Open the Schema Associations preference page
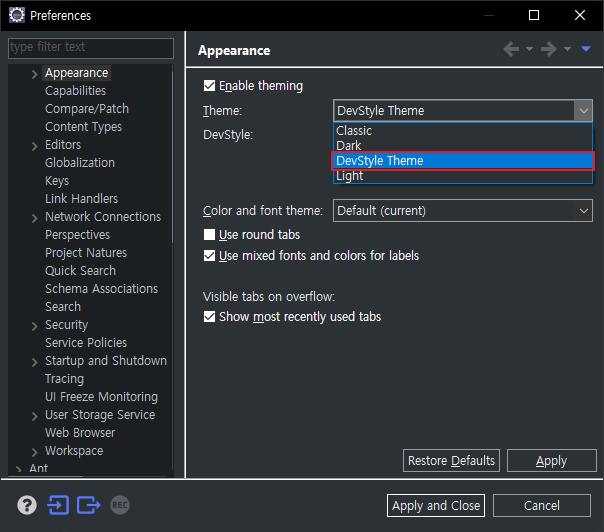This screenshot has width=604, height=532. [x=101, y=289]
